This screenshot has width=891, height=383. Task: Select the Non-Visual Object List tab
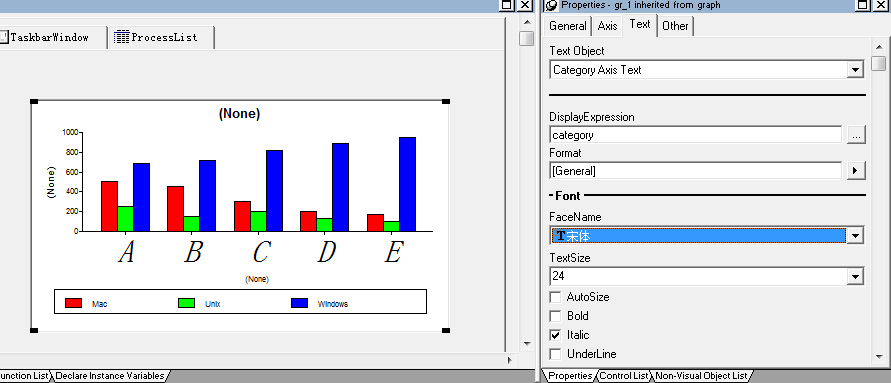(701, 376)
